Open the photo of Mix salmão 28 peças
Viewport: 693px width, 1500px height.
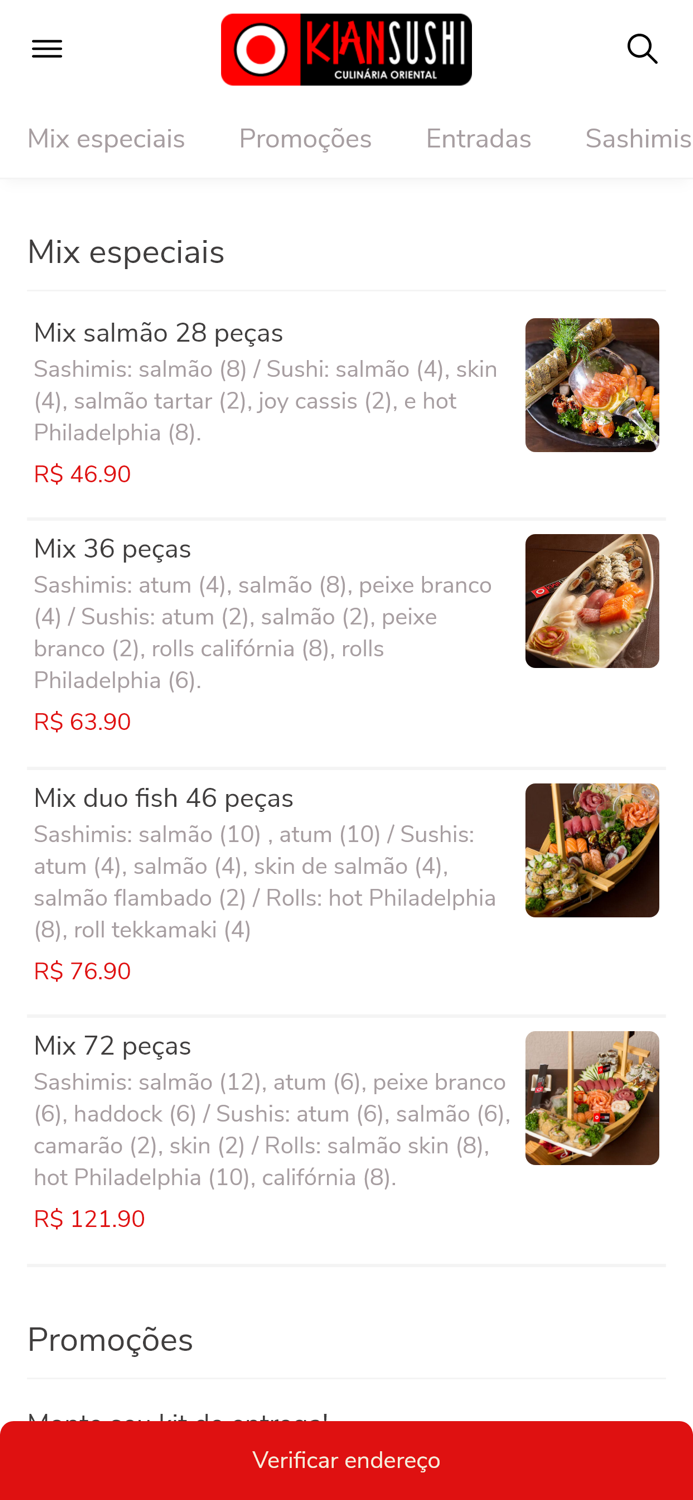click(592, 384)
